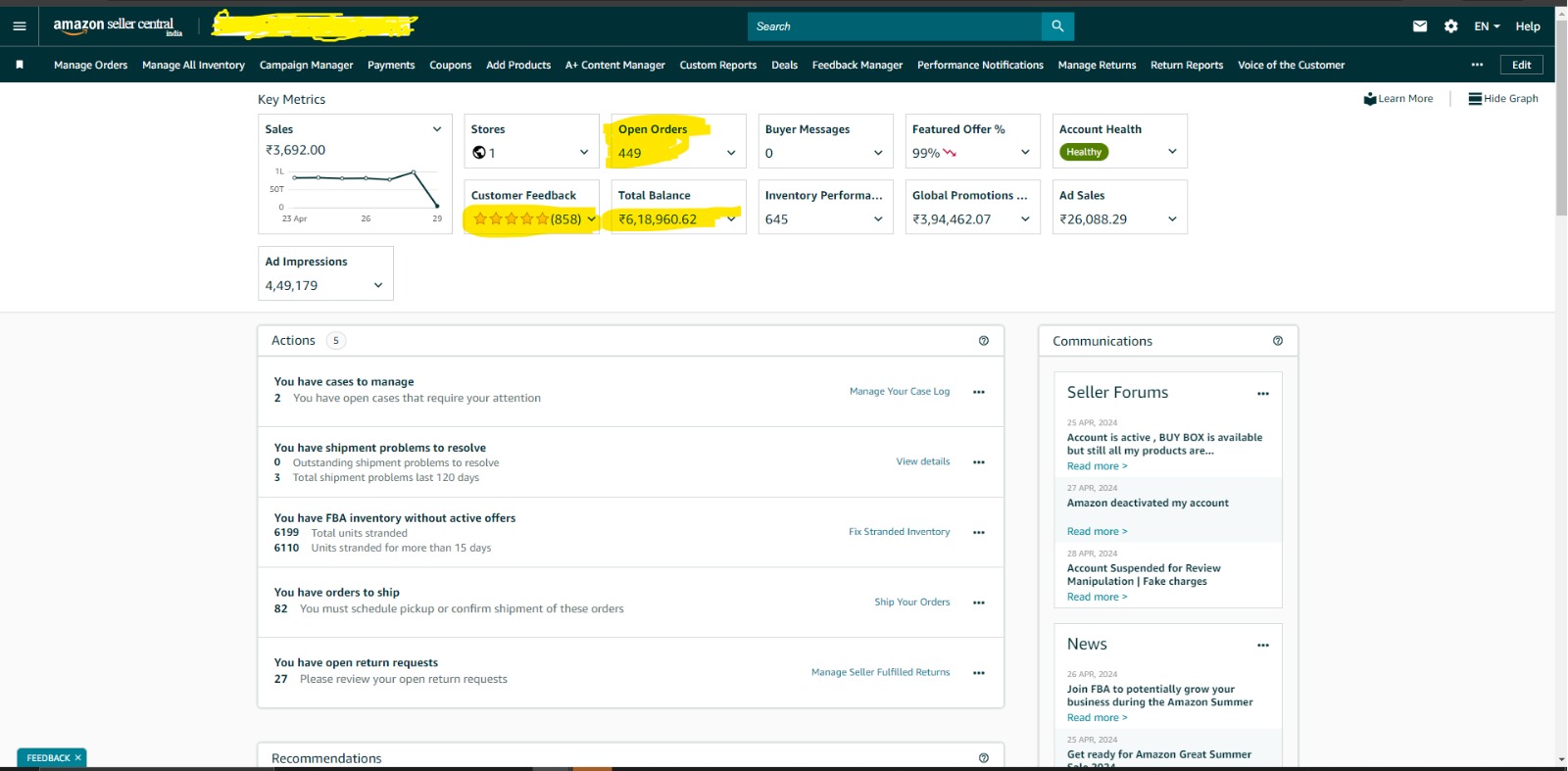
Task: Open the EN language dropdown
Action: 1487,26
